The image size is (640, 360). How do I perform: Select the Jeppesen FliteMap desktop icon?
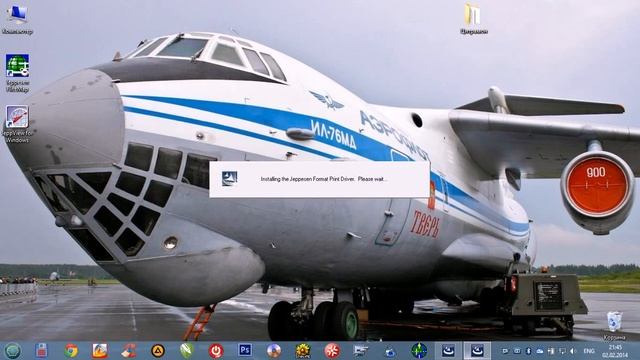coord(17,73)
